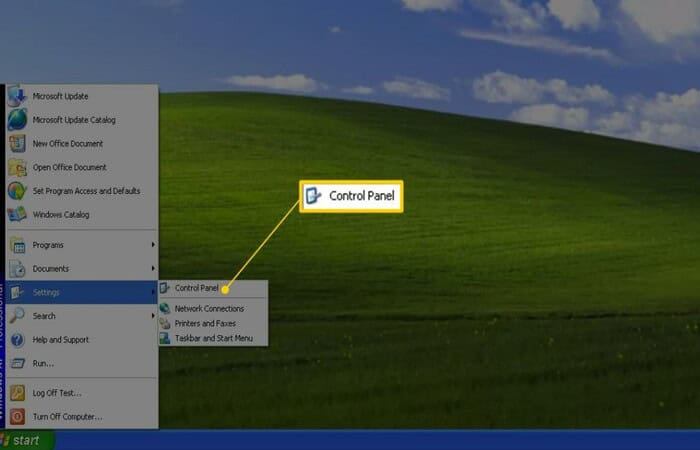Viewport: 700px width, 450px height.
Task: Choose Turn Off Computer...
Action: (82, 417)
